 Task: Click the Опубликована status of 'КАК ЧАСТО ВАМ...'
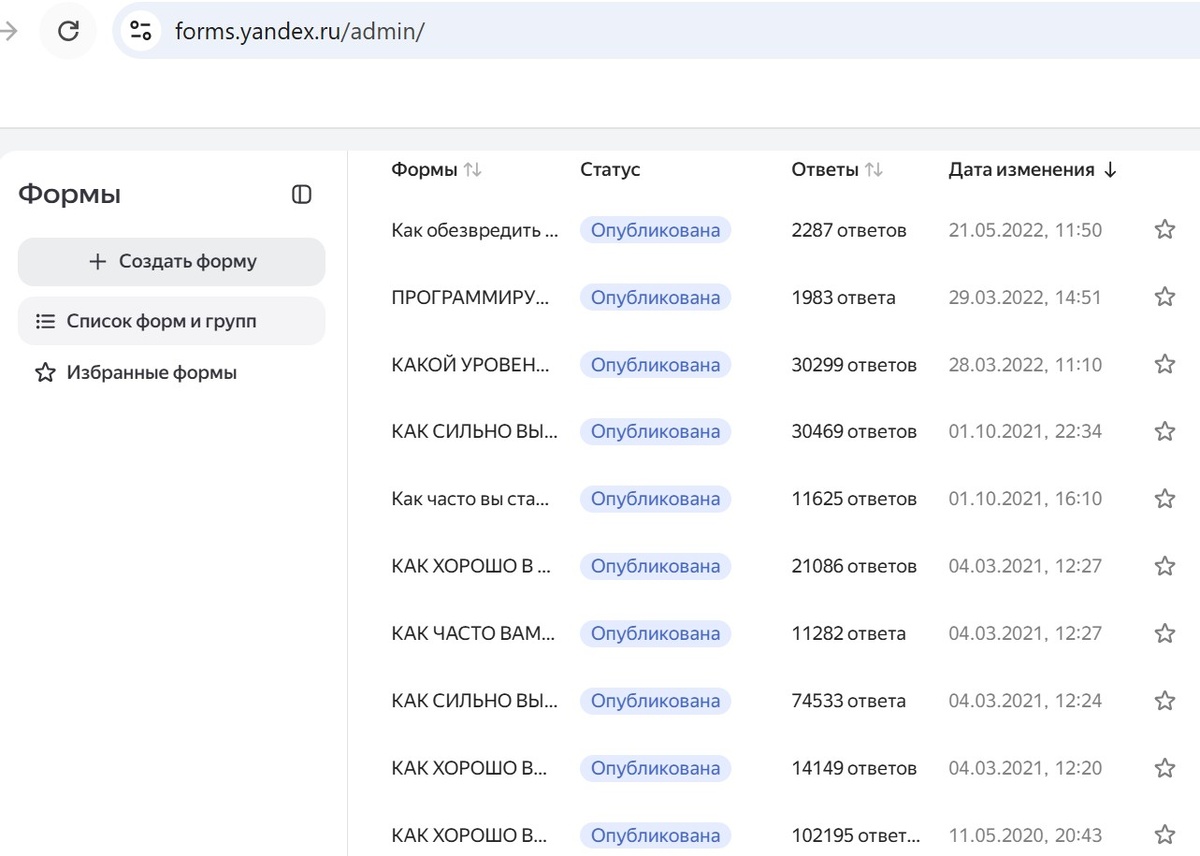[x=655, y=633]
